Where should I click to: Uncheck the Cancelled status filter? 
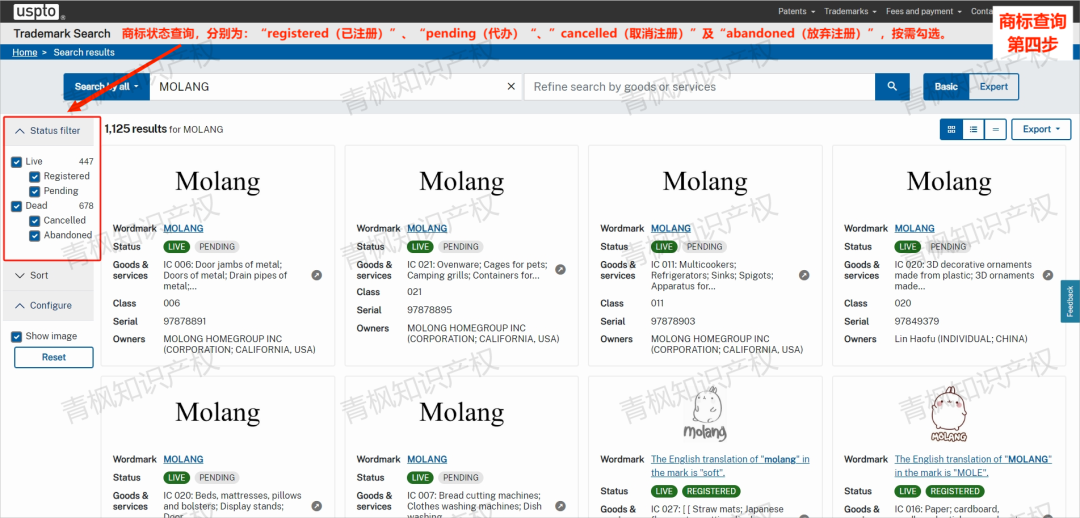(34, 220)
